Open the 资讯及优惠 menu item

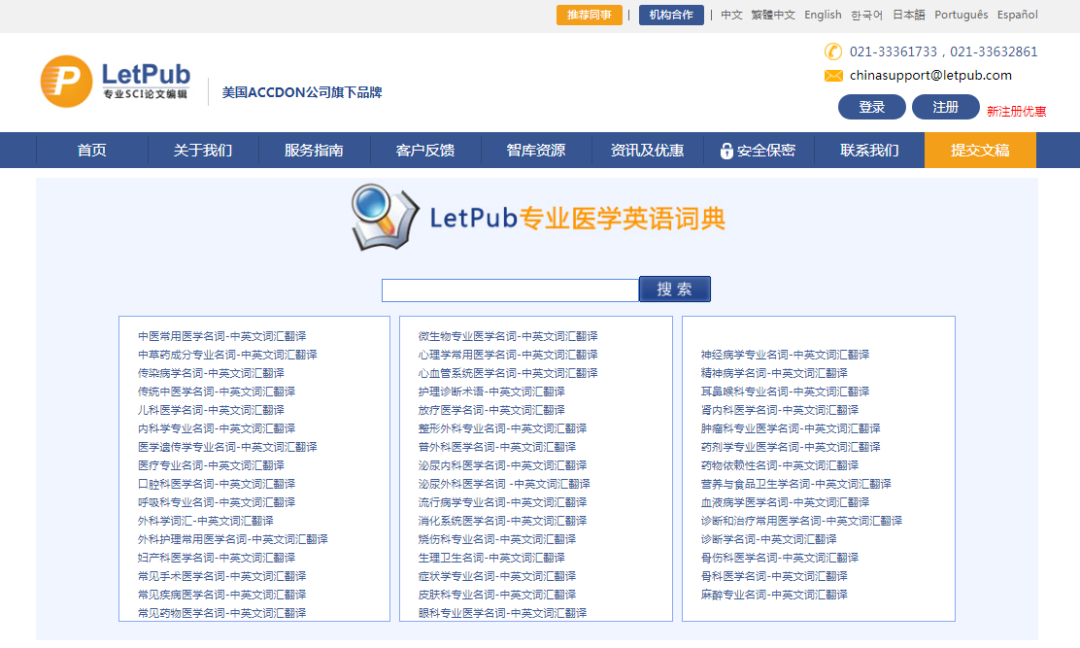tap(647, 150)
